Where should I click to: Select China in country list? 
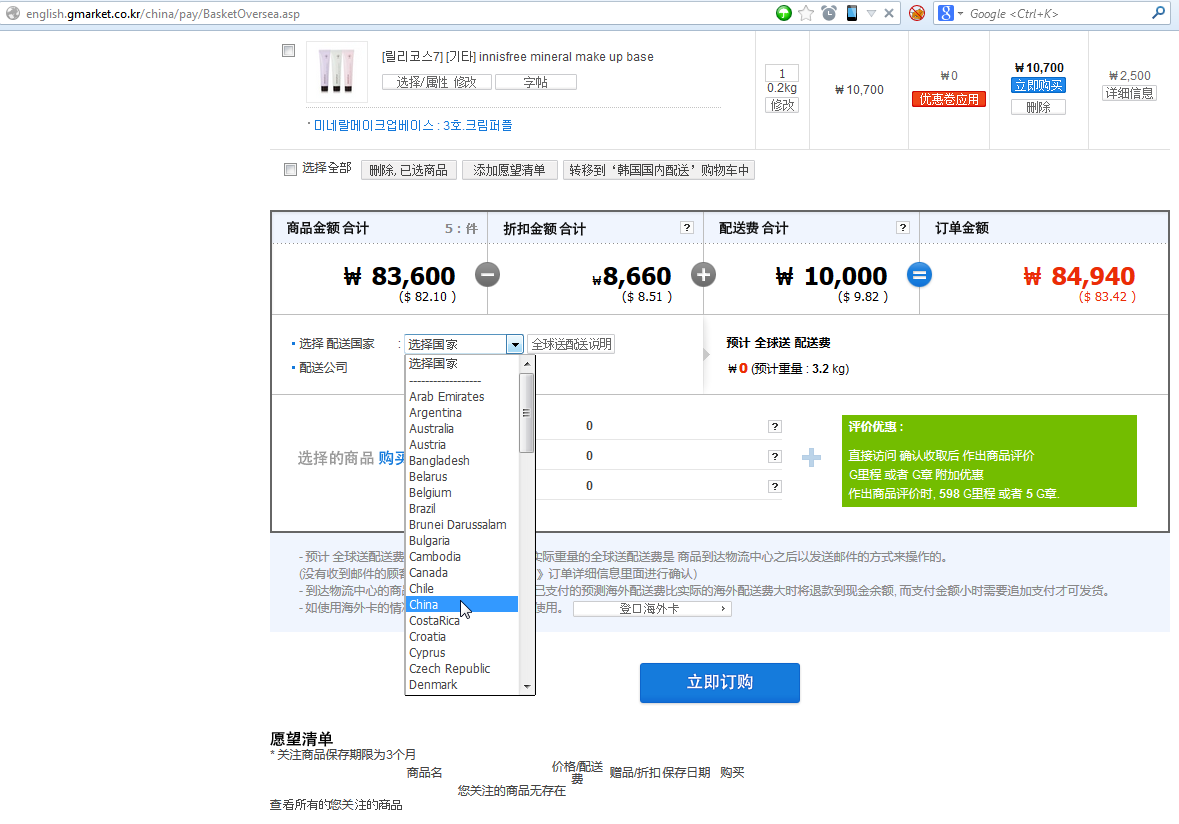462,604
